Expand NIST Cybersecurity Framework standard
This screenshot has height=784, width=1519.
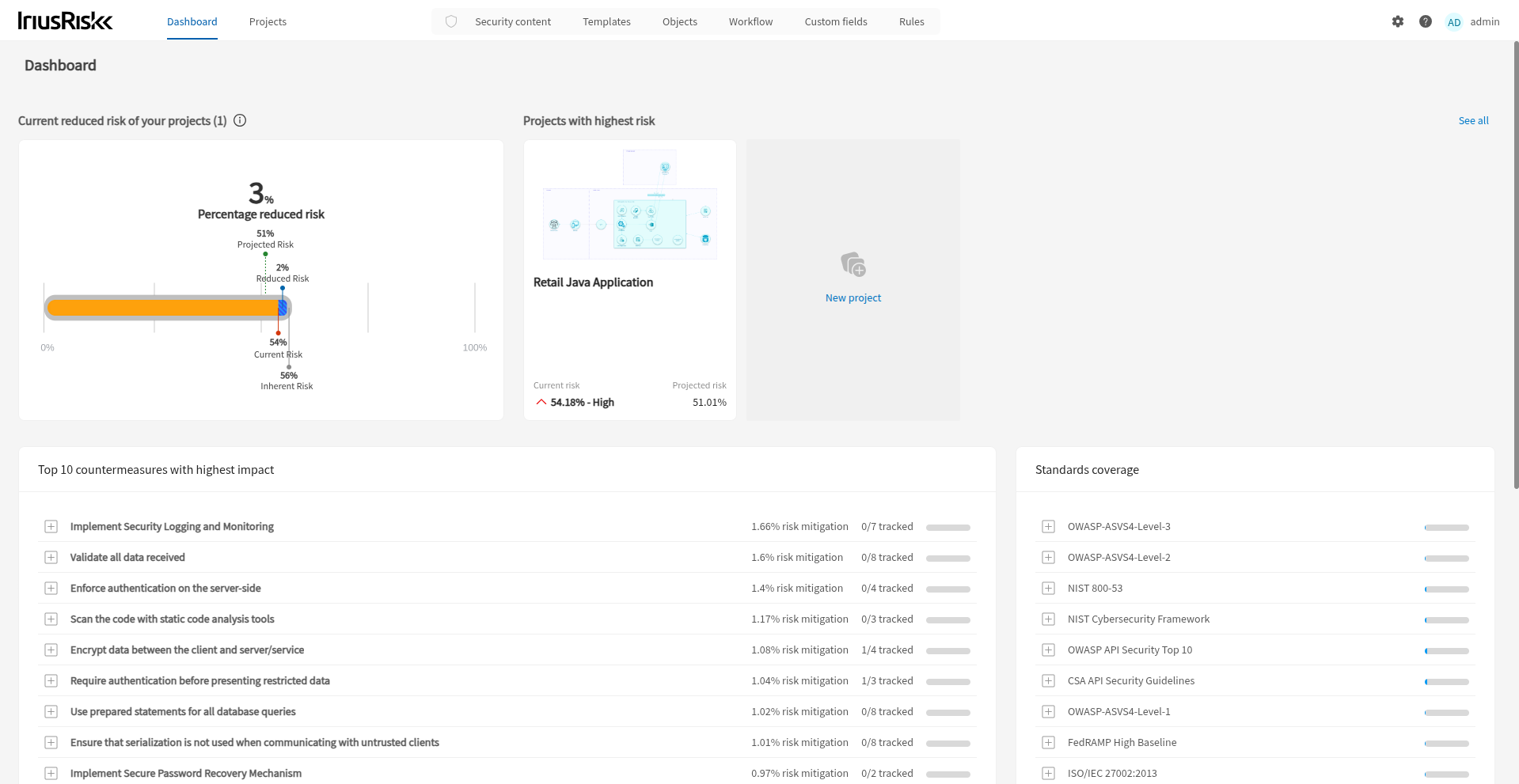(x=1048, y=619)
